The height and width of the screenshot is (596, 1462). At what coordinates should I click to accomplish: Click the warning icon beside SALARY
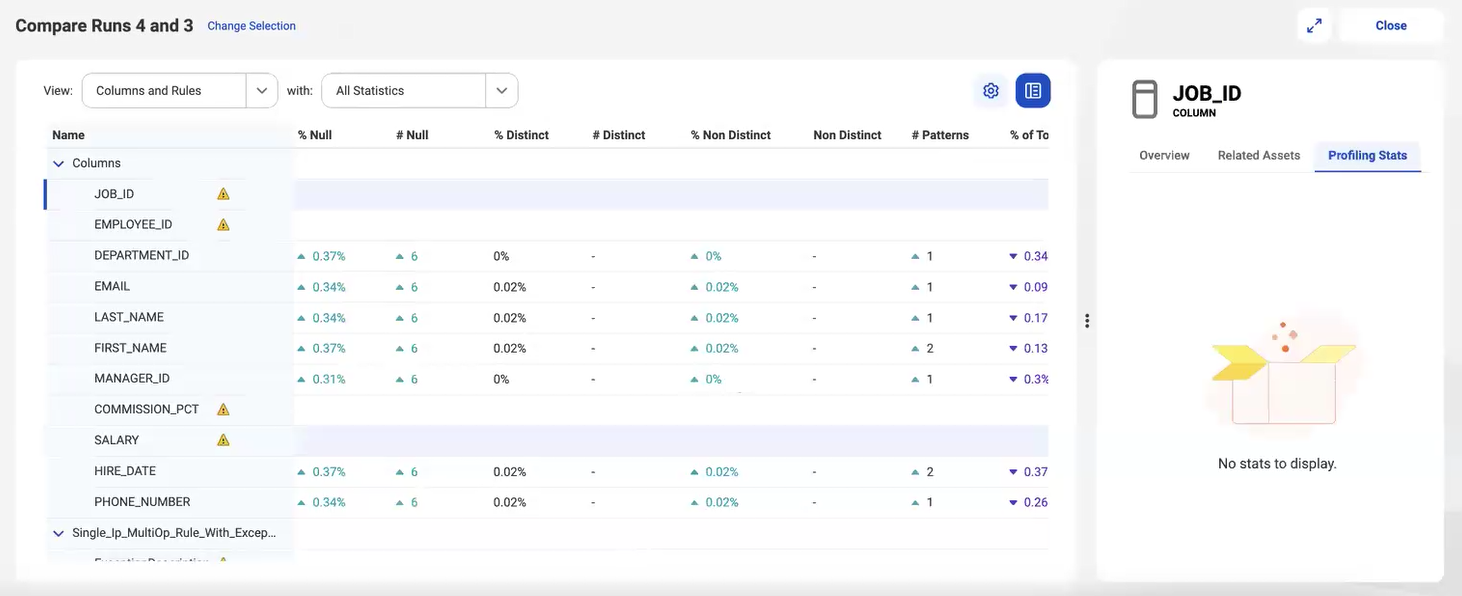[223, 440]
